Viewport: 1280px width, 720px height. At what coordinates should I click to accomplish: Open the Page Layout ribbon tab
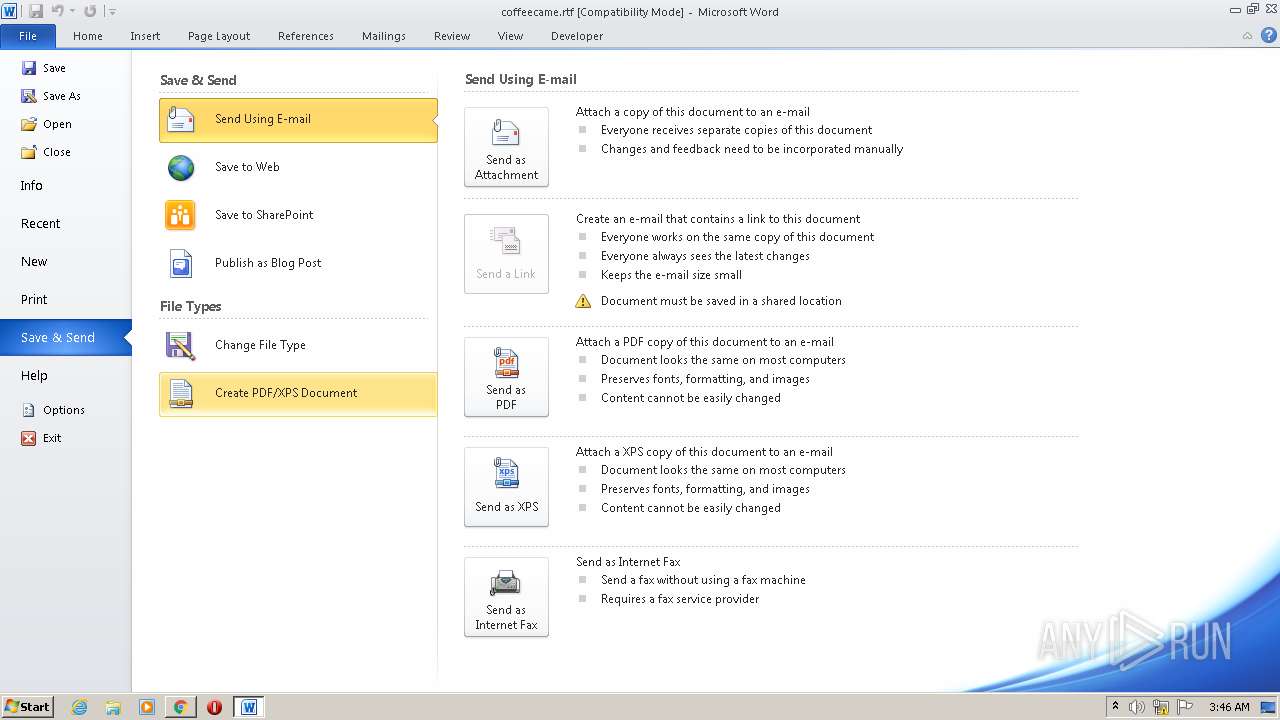click(x=219, y=36)
